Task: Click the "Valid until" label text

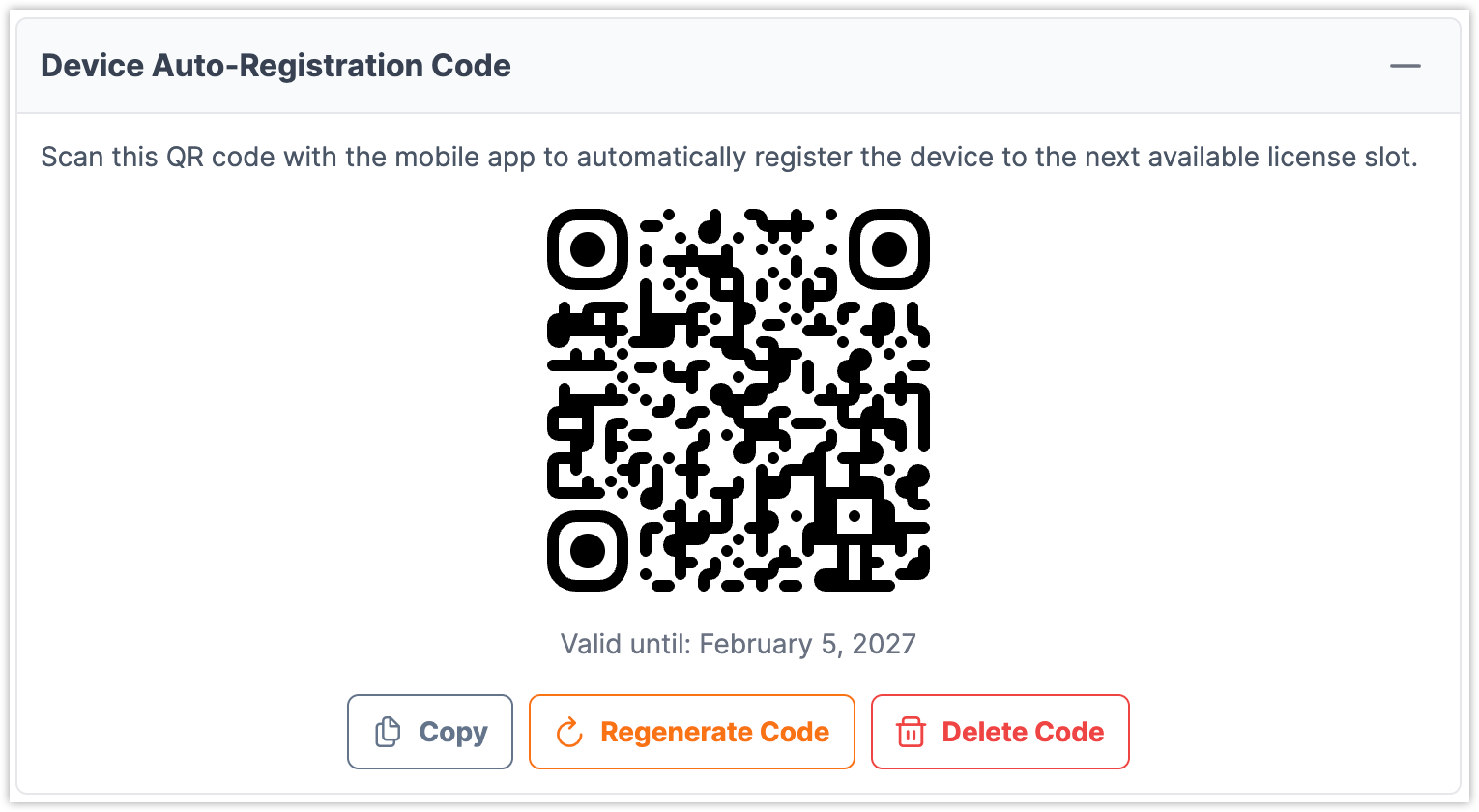Action: [625, 644]
